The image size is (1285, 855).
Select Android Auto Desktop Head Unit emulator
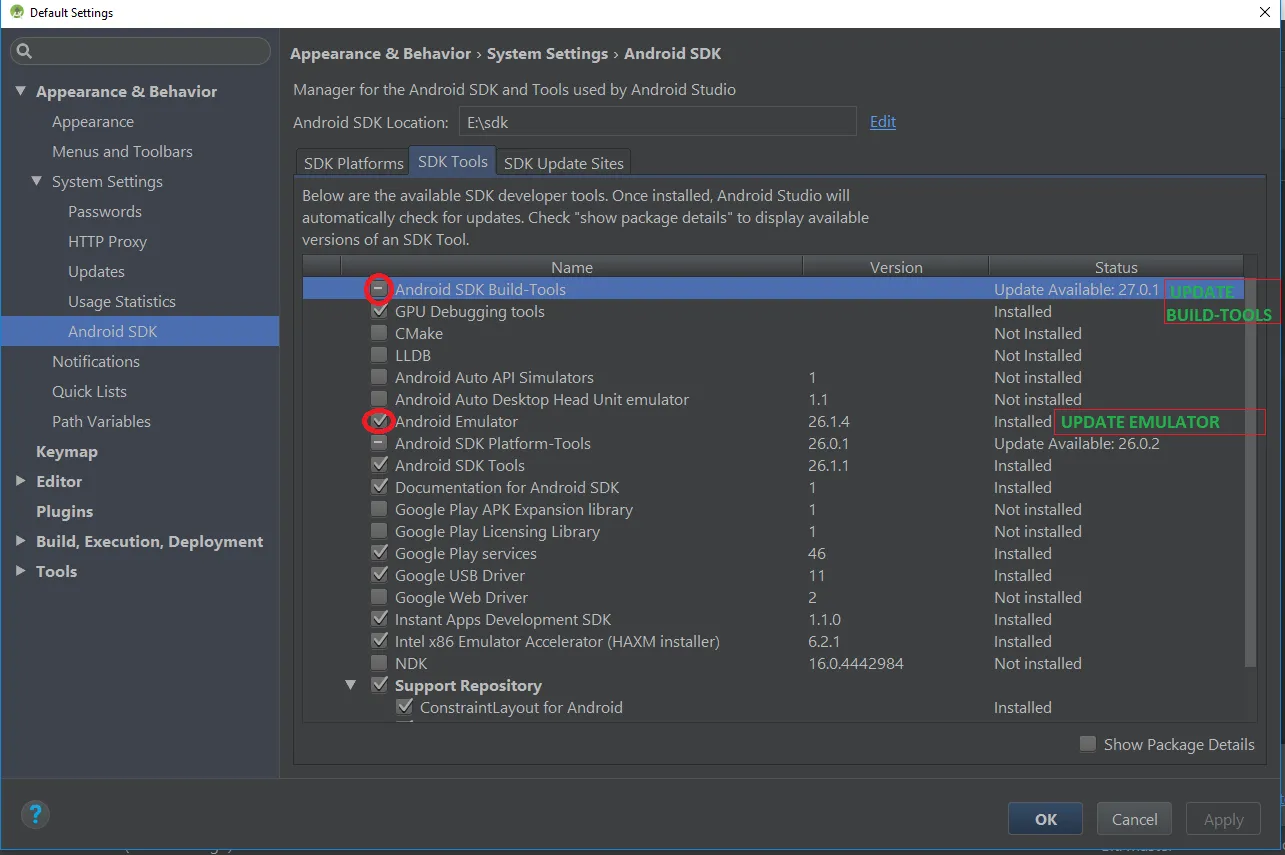tap(542, 400)
